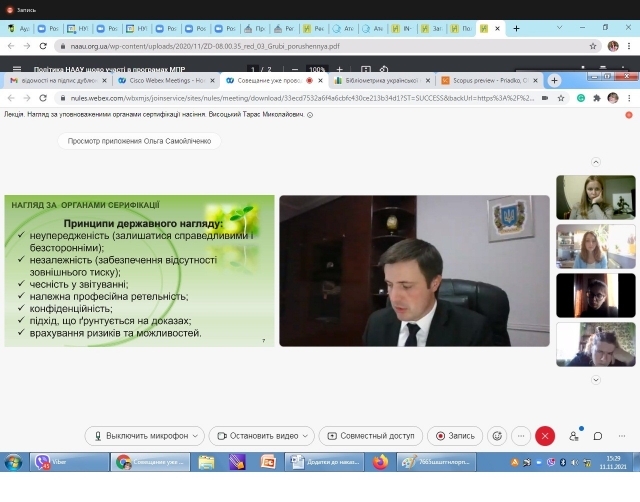Image resolution: width=640 pixels, height=502 pixels.
Task: Click Совместный доступ share button
Action: [370, 436]
